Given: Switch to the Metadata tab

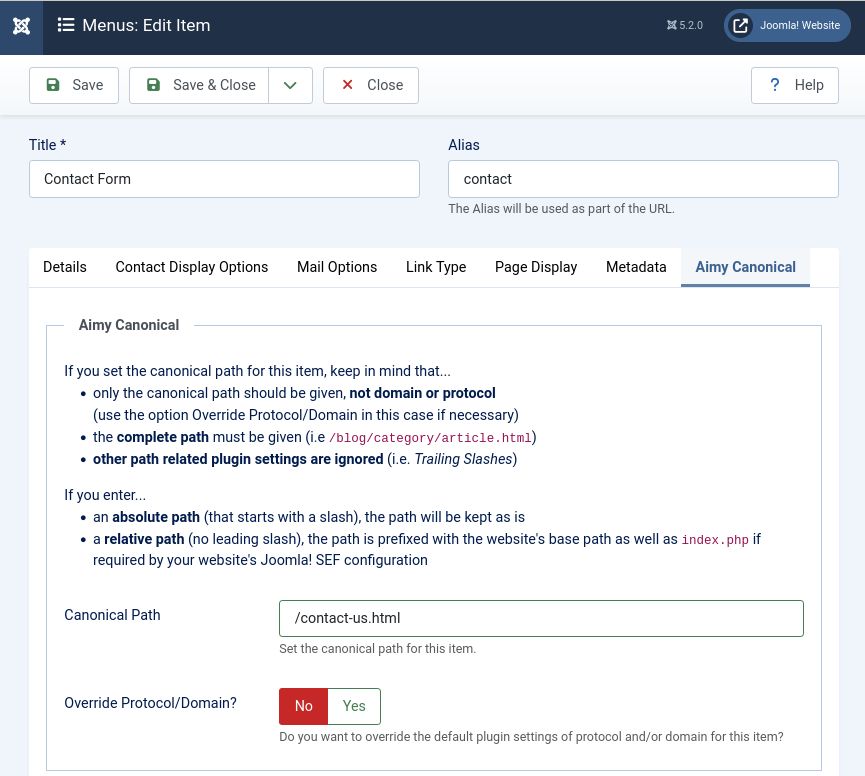Looking at the screenshot, I should (636, 267).
